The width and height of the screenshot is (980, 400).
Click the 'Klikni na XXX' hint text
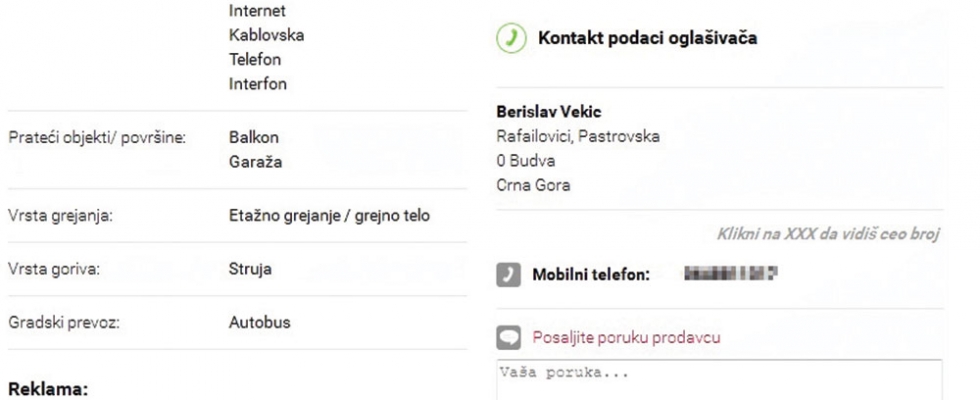tap(830, 234)
